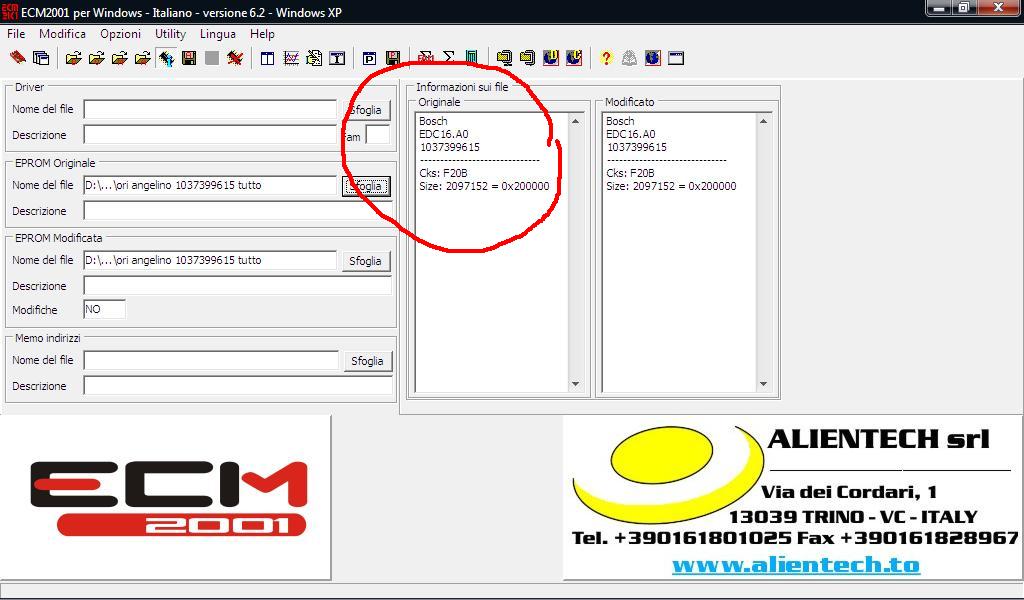Click the Modifiche field showing NO
The height and width of the screenshot is (600, 1024).
(x=104, y=309)
